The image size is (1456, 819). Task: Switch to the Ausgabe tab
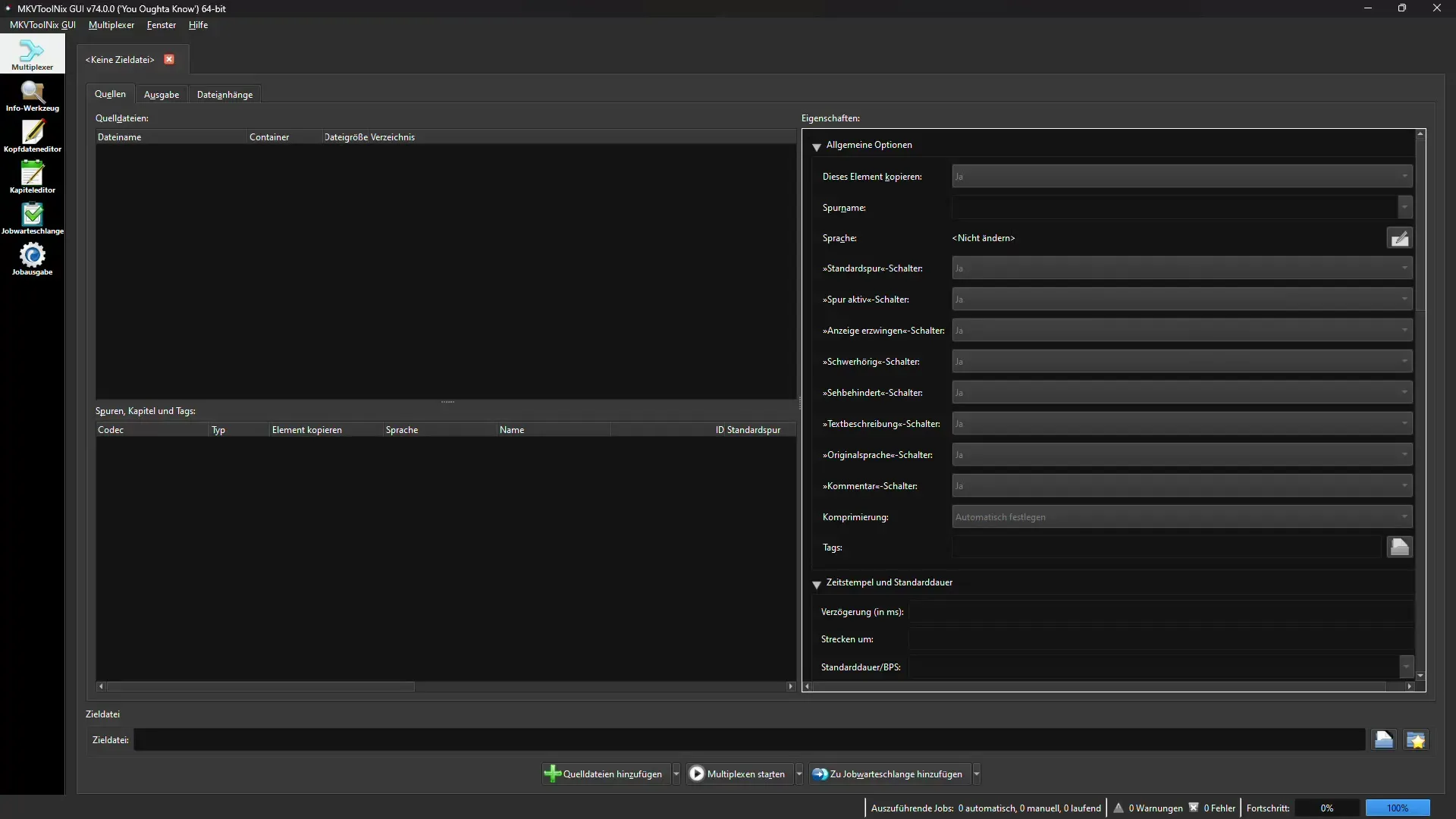162,95
